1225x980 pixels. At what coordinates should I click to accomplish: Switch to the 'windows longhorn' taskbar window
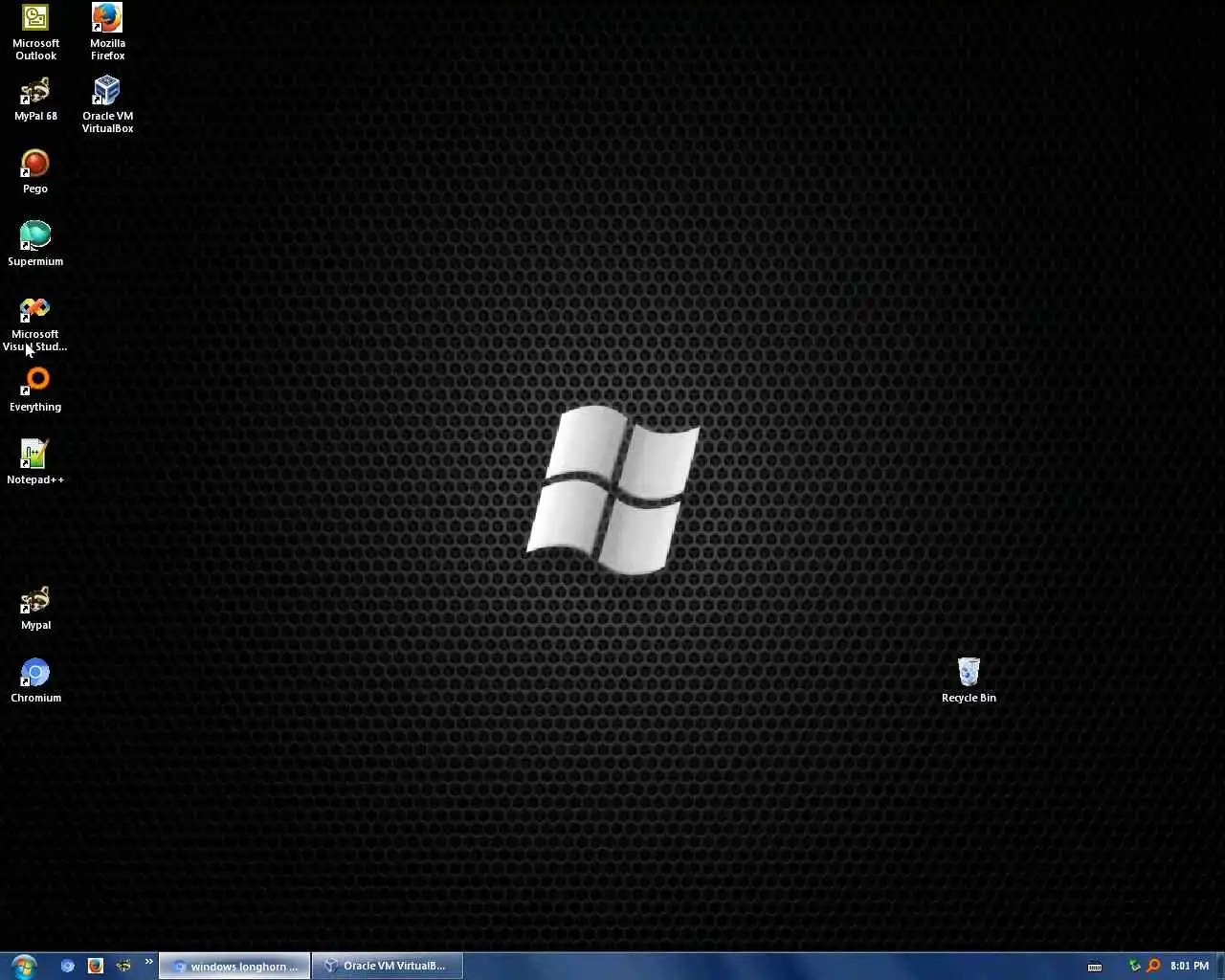click(x=234, y=966)
